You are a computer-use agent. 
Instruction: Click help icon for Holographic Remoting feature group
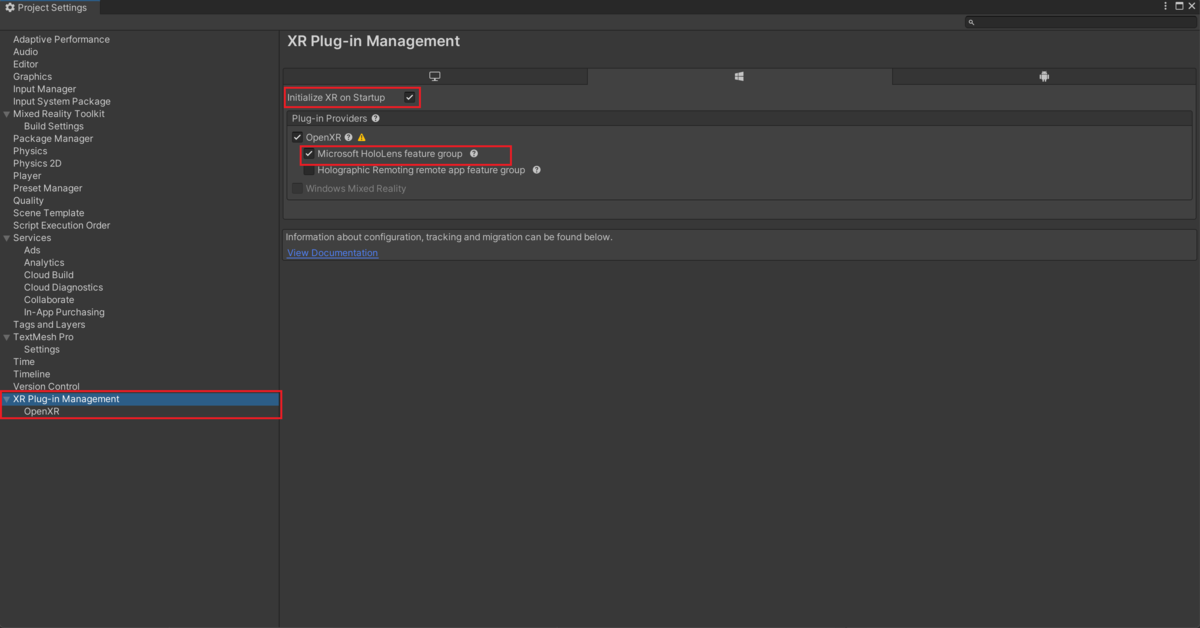click(537, 170)
